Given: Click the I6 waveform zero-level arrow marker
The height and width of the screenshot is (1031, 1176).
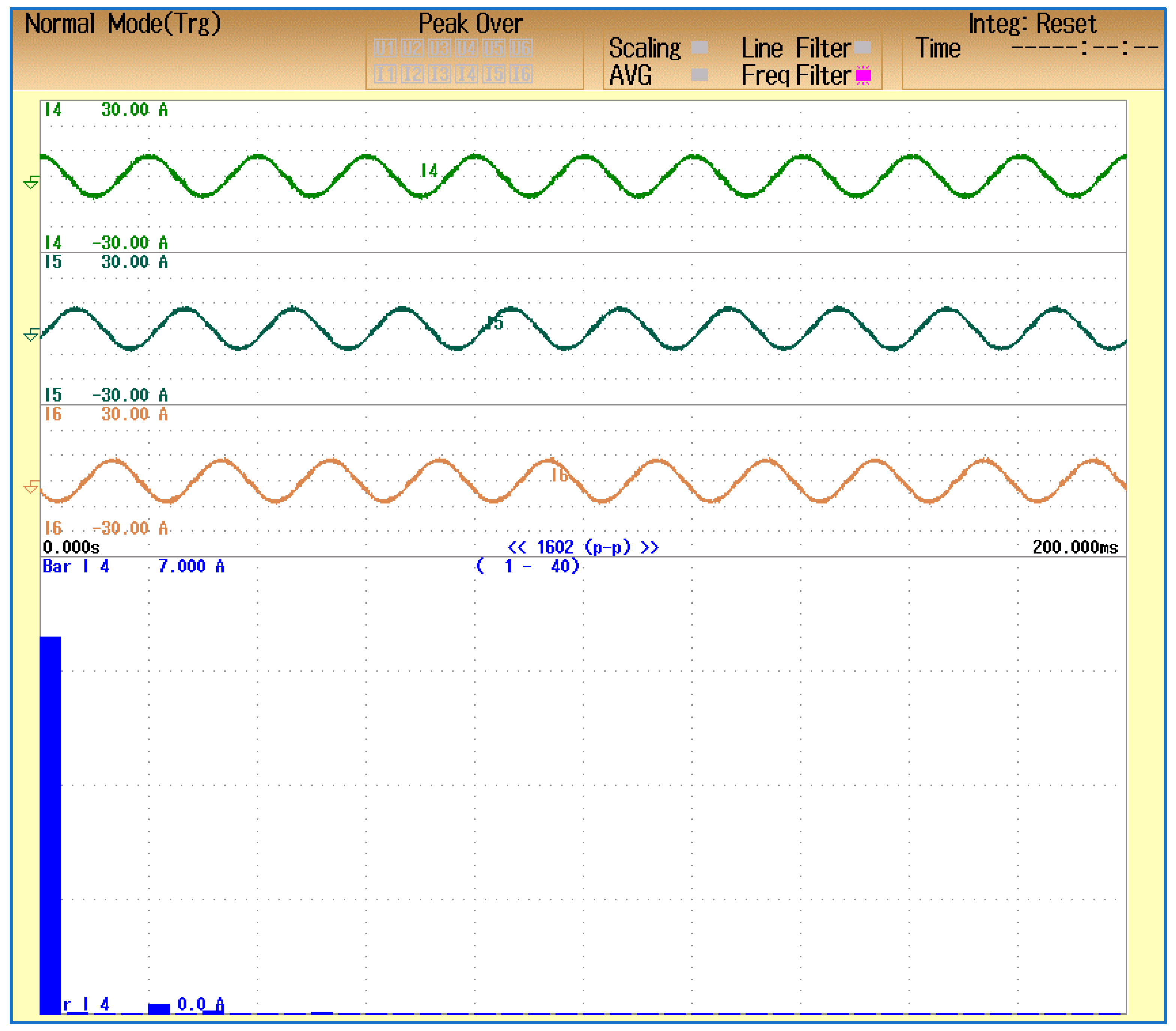Looking at the screenshot, I should point(31,487).
